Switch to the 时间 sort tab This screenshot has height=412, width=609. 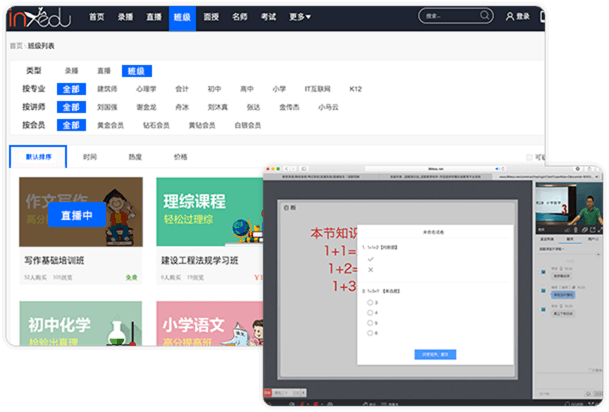[90, 157]
